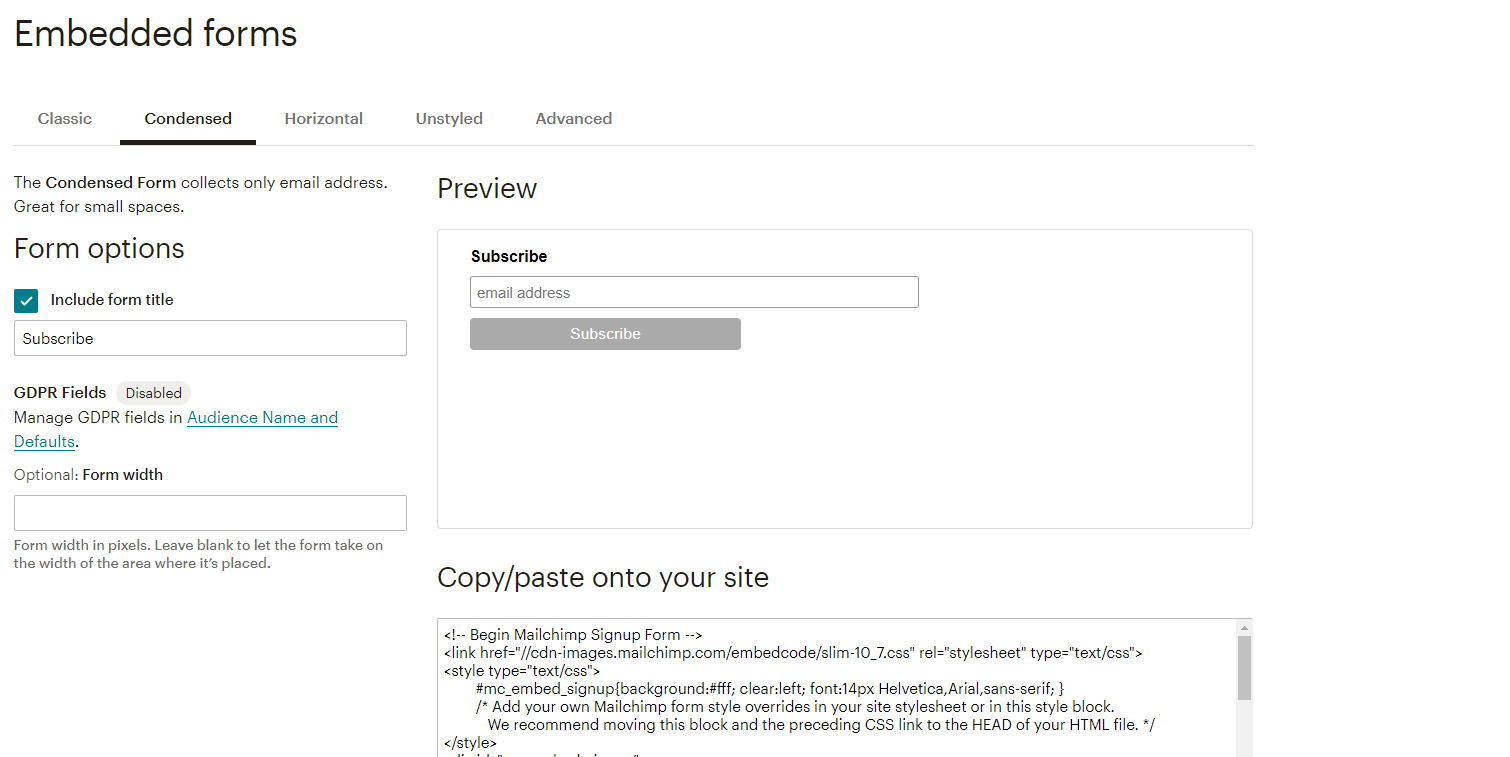Open the Audience Name and Defaults link
The height and width of the screenshot is (757, 1510).
point(262,418)
